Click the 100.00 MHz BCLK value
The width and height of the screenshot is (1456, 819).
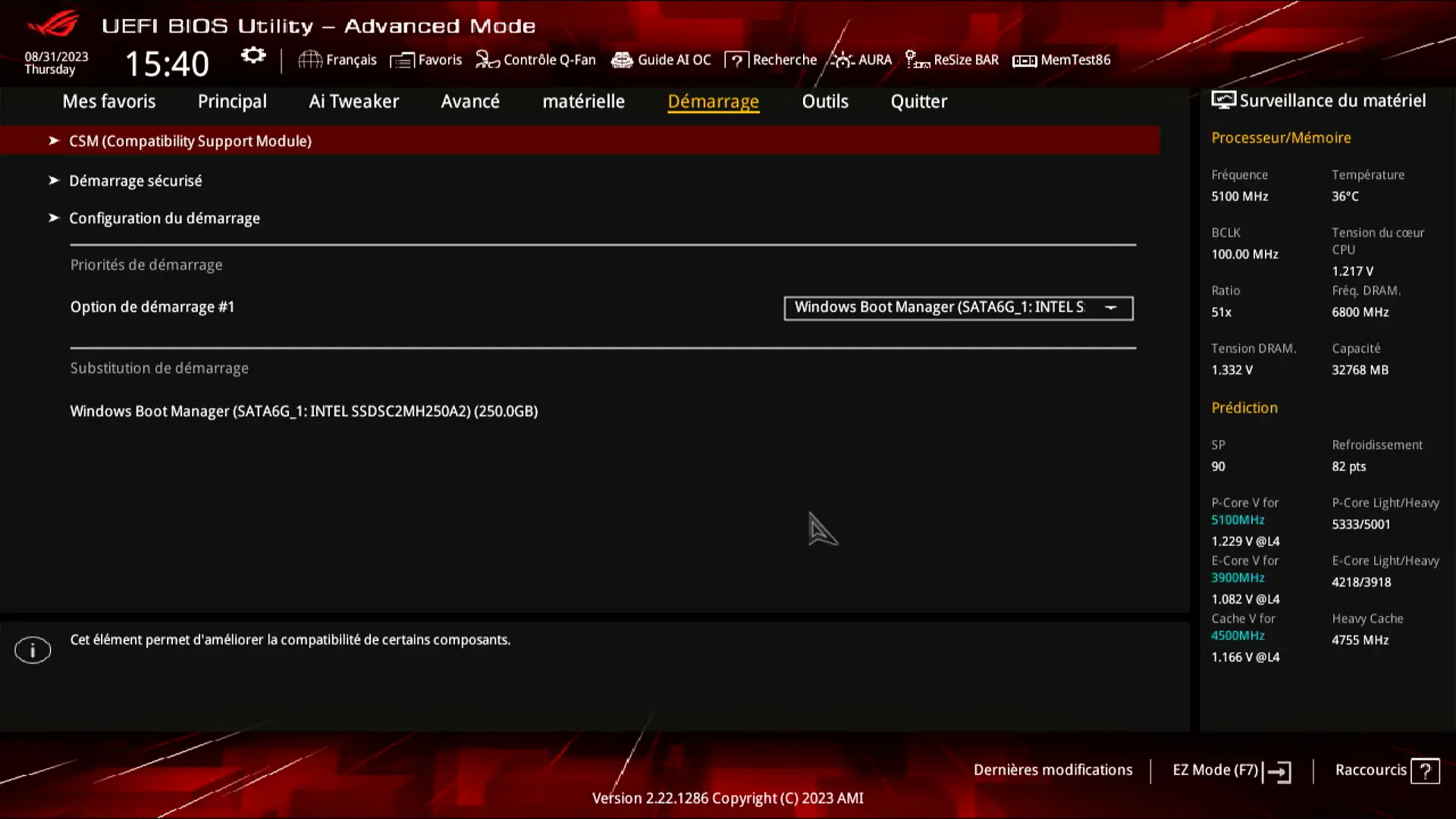(1244, 254)
